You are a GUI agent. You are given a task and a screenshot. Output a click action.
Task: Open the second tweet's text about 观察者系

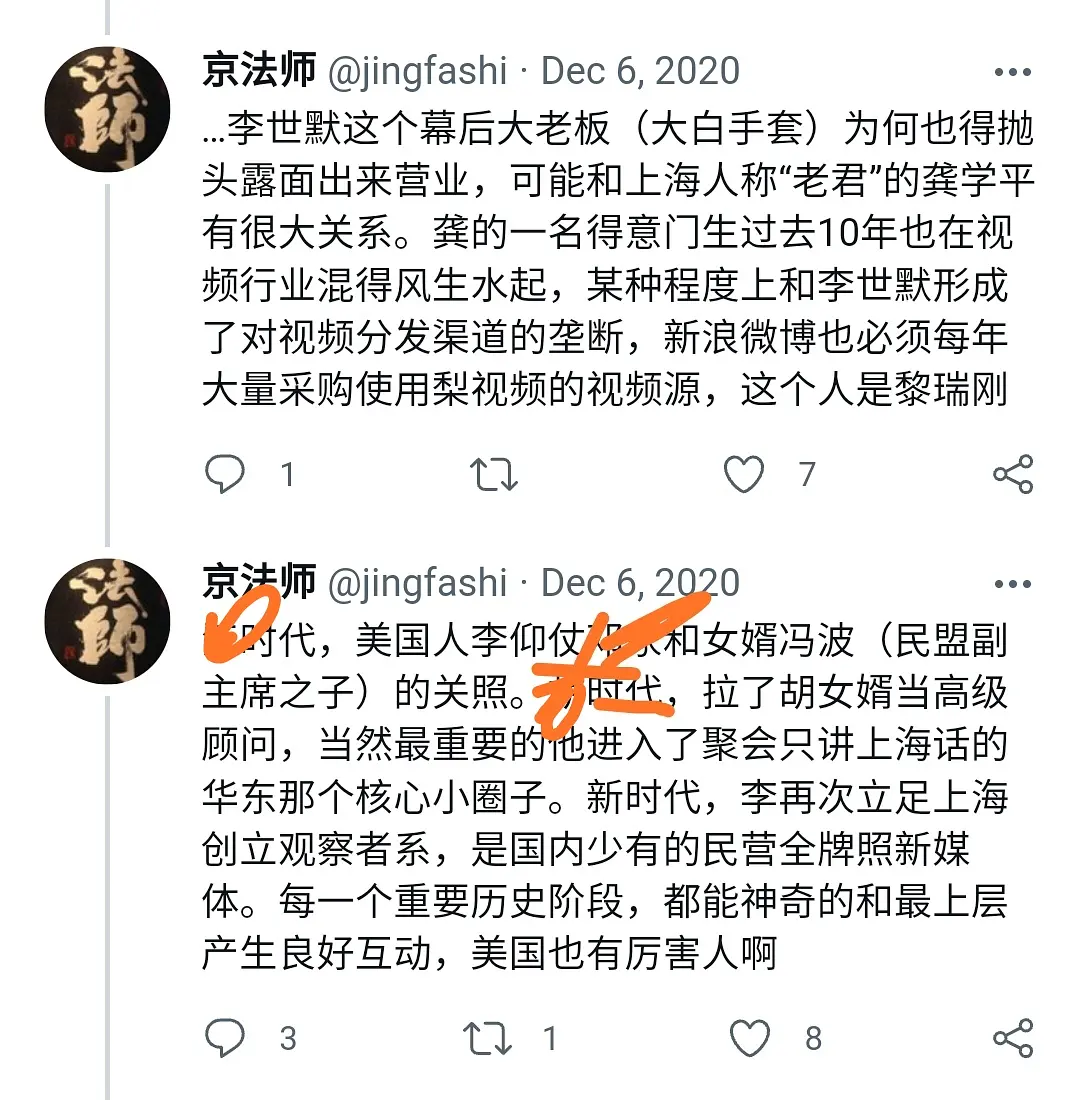[x=605, y=796]
